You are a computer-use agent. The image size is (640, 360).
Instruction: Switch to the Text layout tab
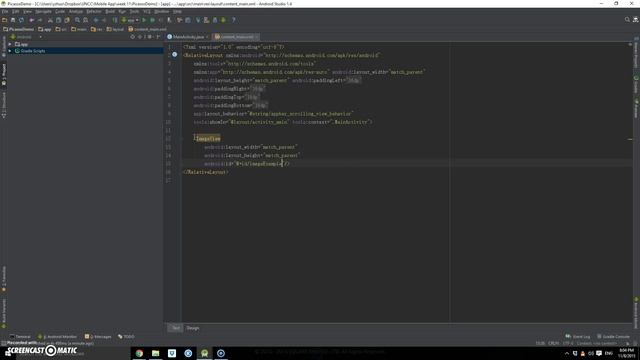(x=176, y=328)
